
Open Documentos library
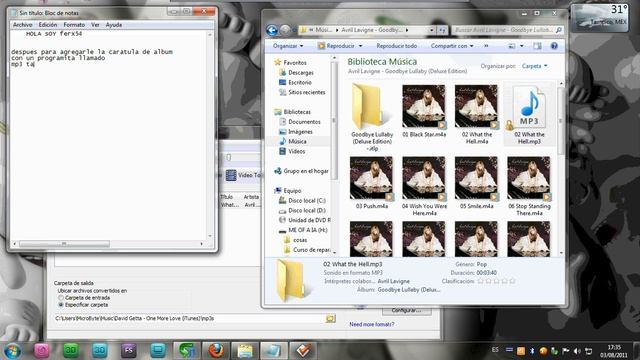tap(304, 122)
